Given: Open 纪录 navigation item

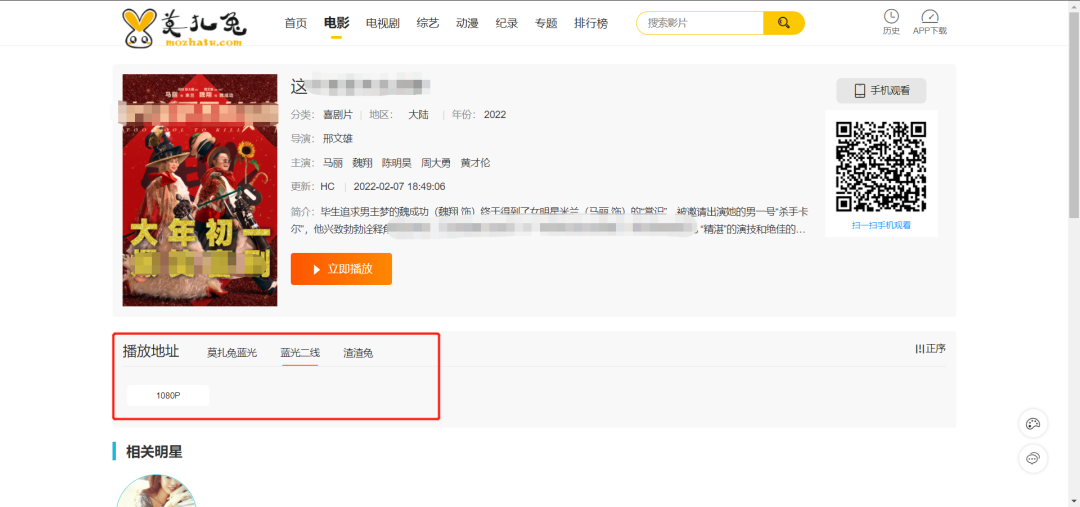Looking at the screenshot, I should pyautogui.click(x=506, y=23).
